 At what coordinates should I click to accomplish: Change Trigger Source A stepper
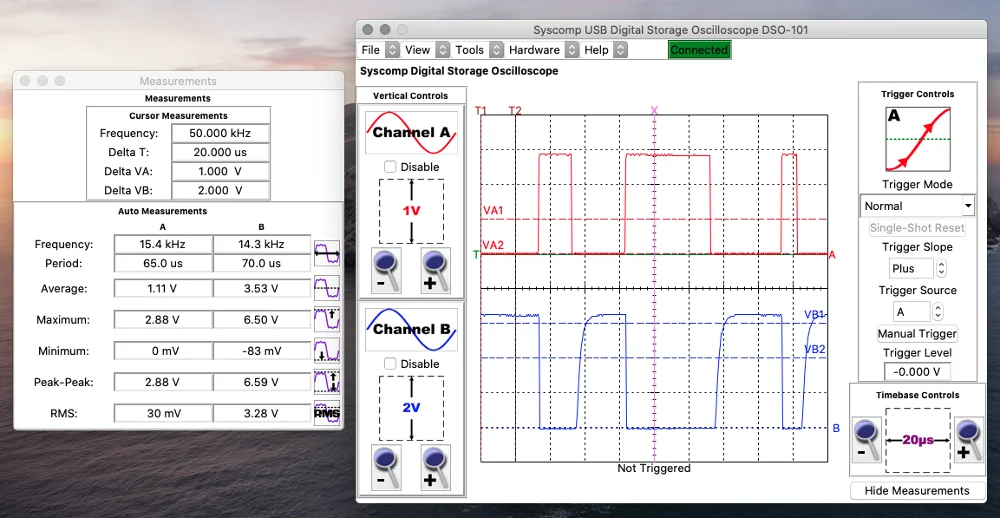[937, 312]
